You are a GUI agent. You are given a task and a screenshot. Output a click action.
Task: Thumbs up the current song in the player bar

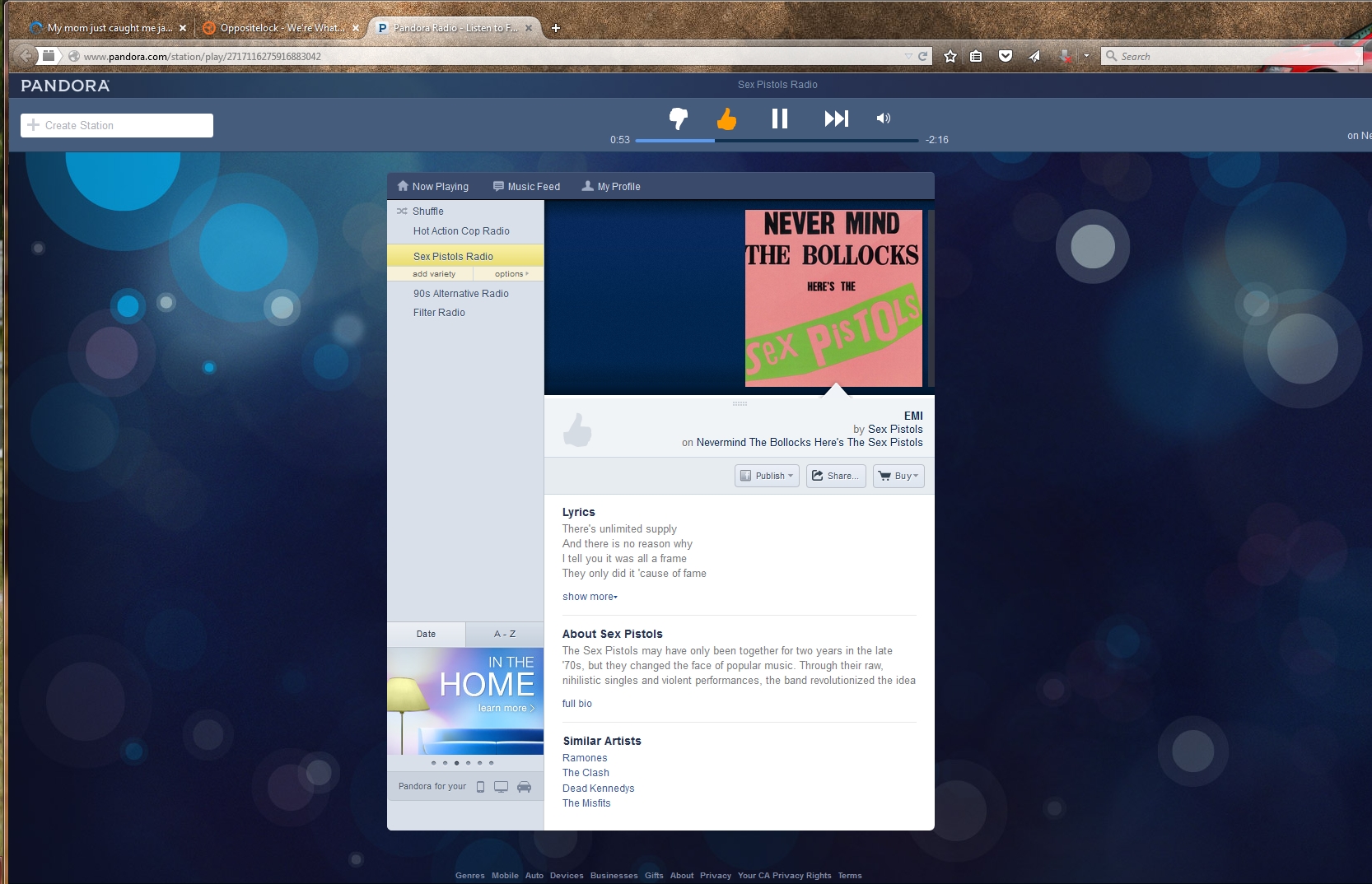coord(726,119)
